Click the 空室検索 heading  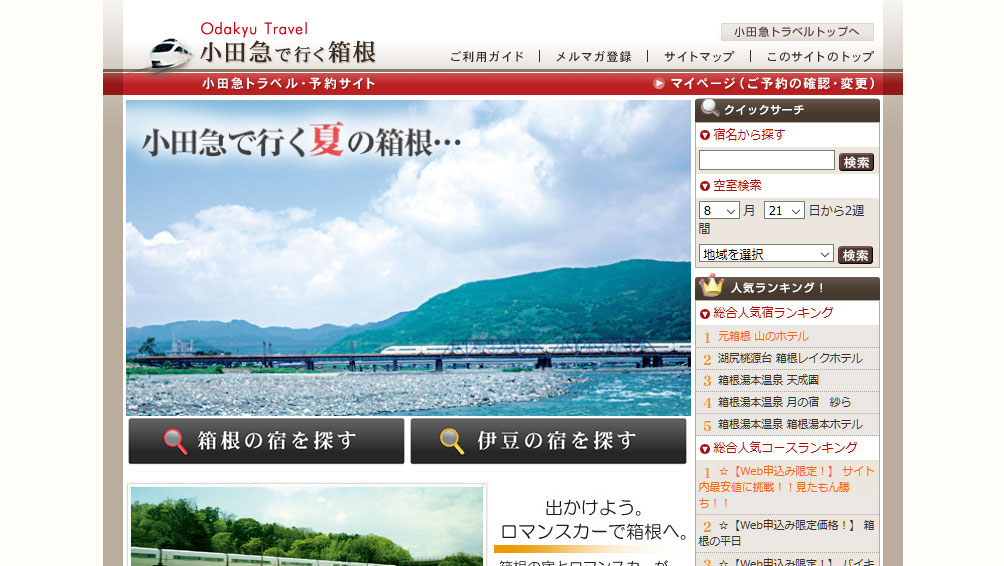point(737,186)
